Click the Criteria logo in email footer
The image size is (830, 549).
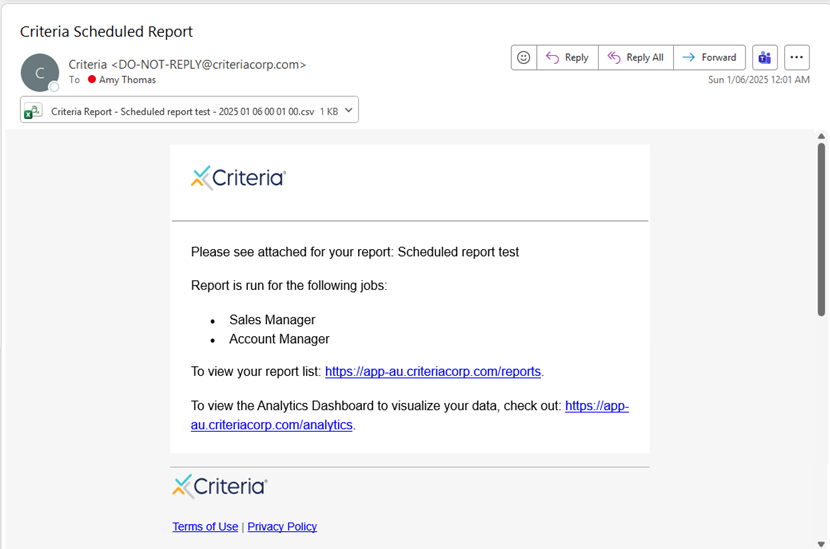tap(220, 487)
